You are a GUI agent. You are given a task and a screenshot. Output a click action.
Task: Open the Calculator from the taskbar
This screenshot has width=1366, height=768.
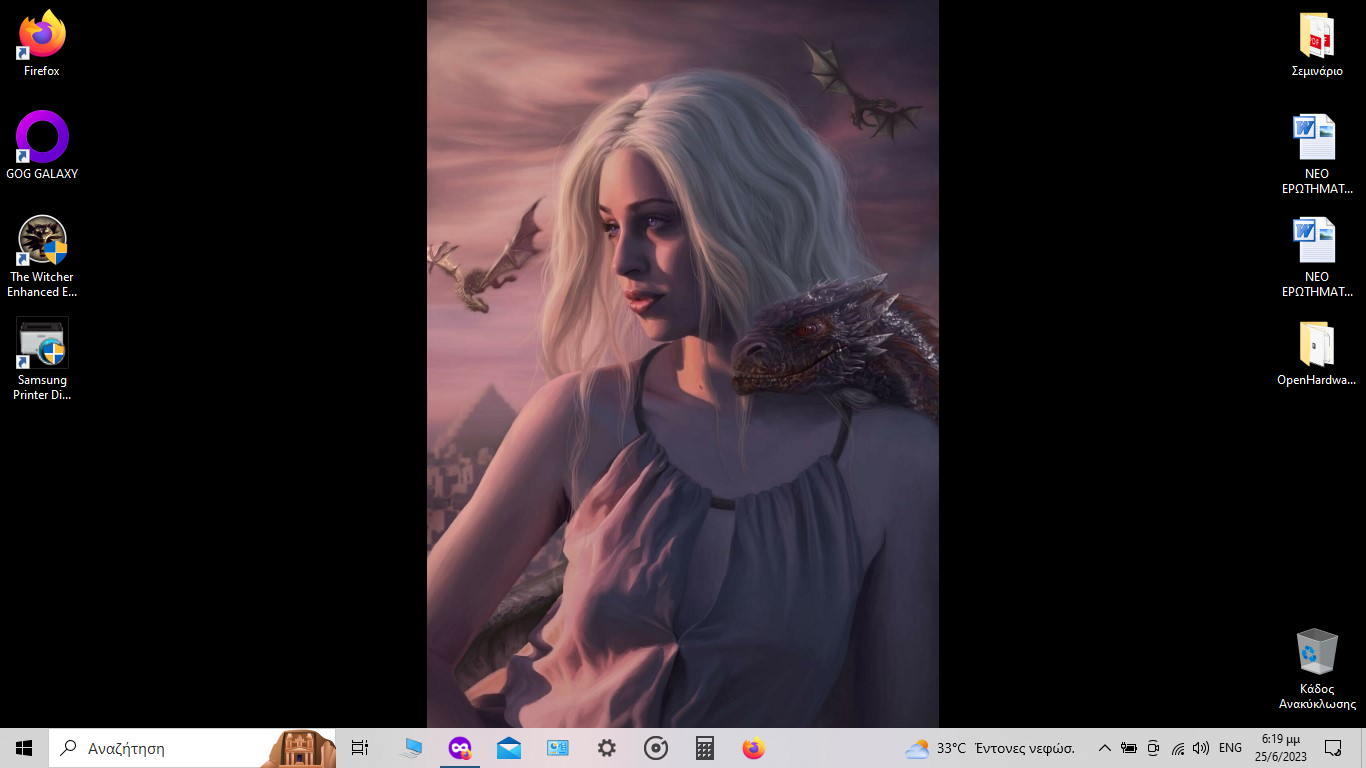tap(704, 748)
